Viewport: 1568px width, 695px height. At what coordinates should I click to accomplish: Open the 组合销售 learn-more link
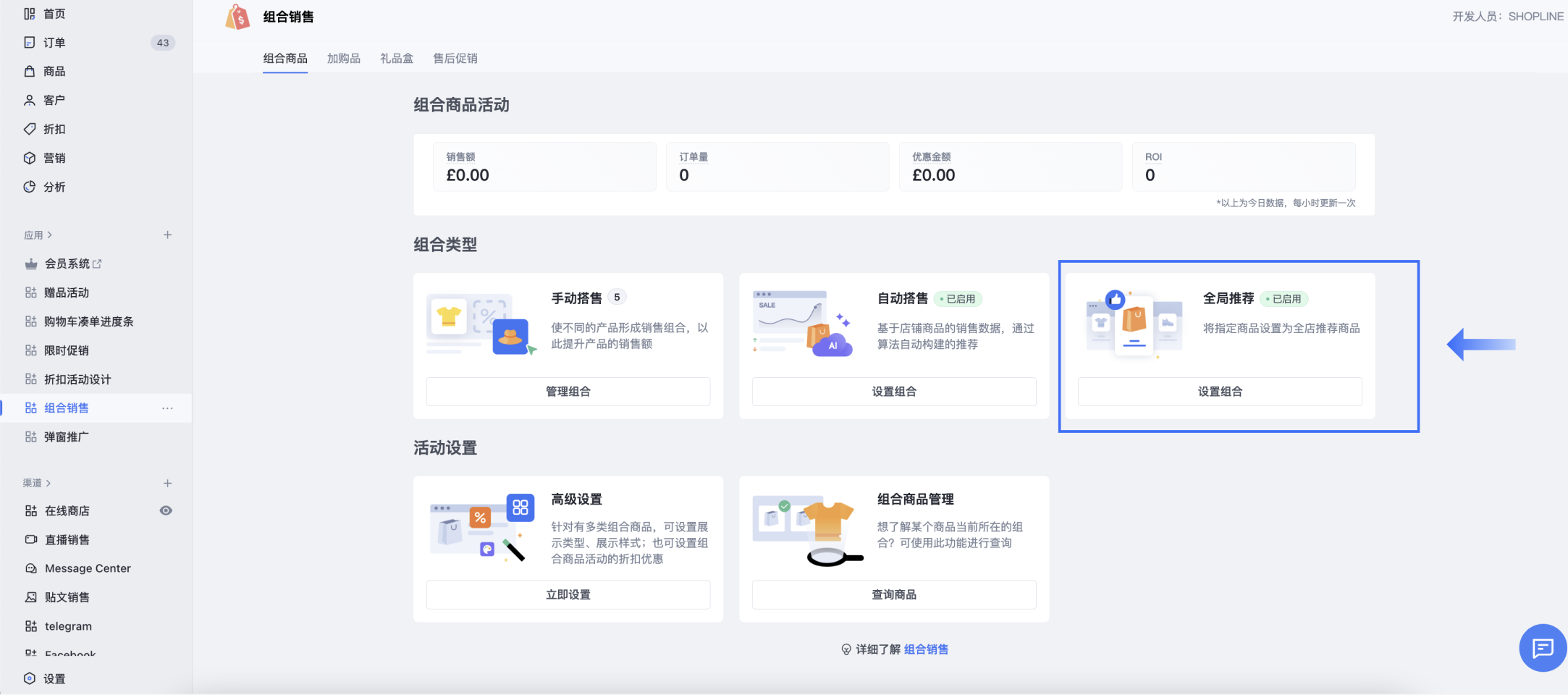click(x=926, y=649)
